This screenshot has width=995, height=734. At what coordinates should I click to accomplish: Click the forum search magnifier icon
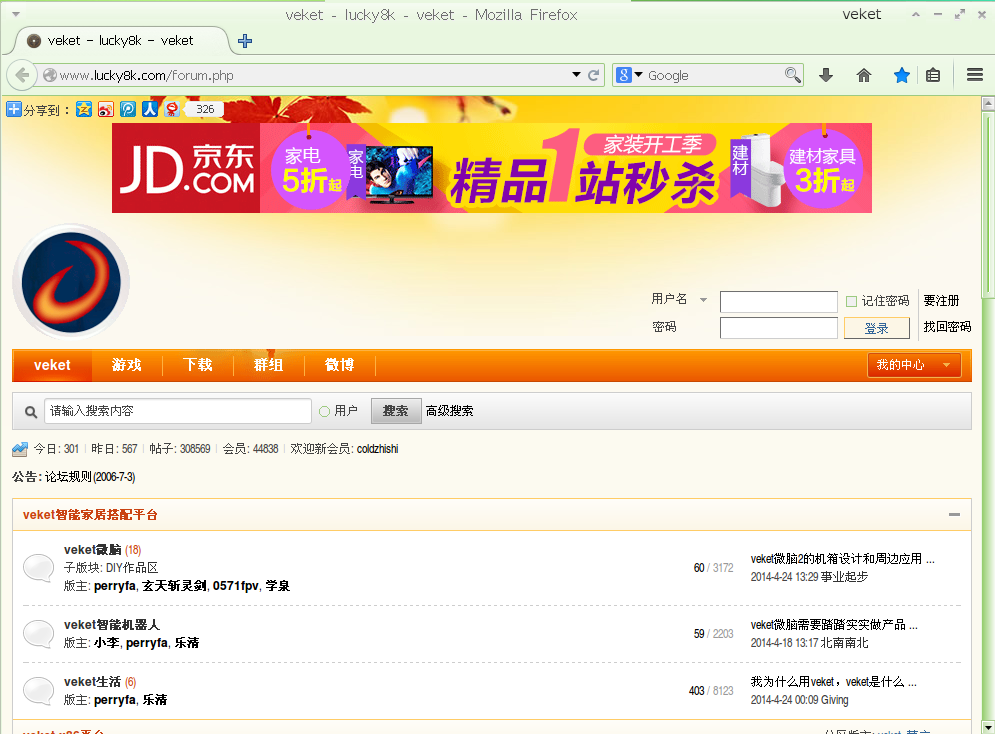pyautogui.click(x=30, y=412)
